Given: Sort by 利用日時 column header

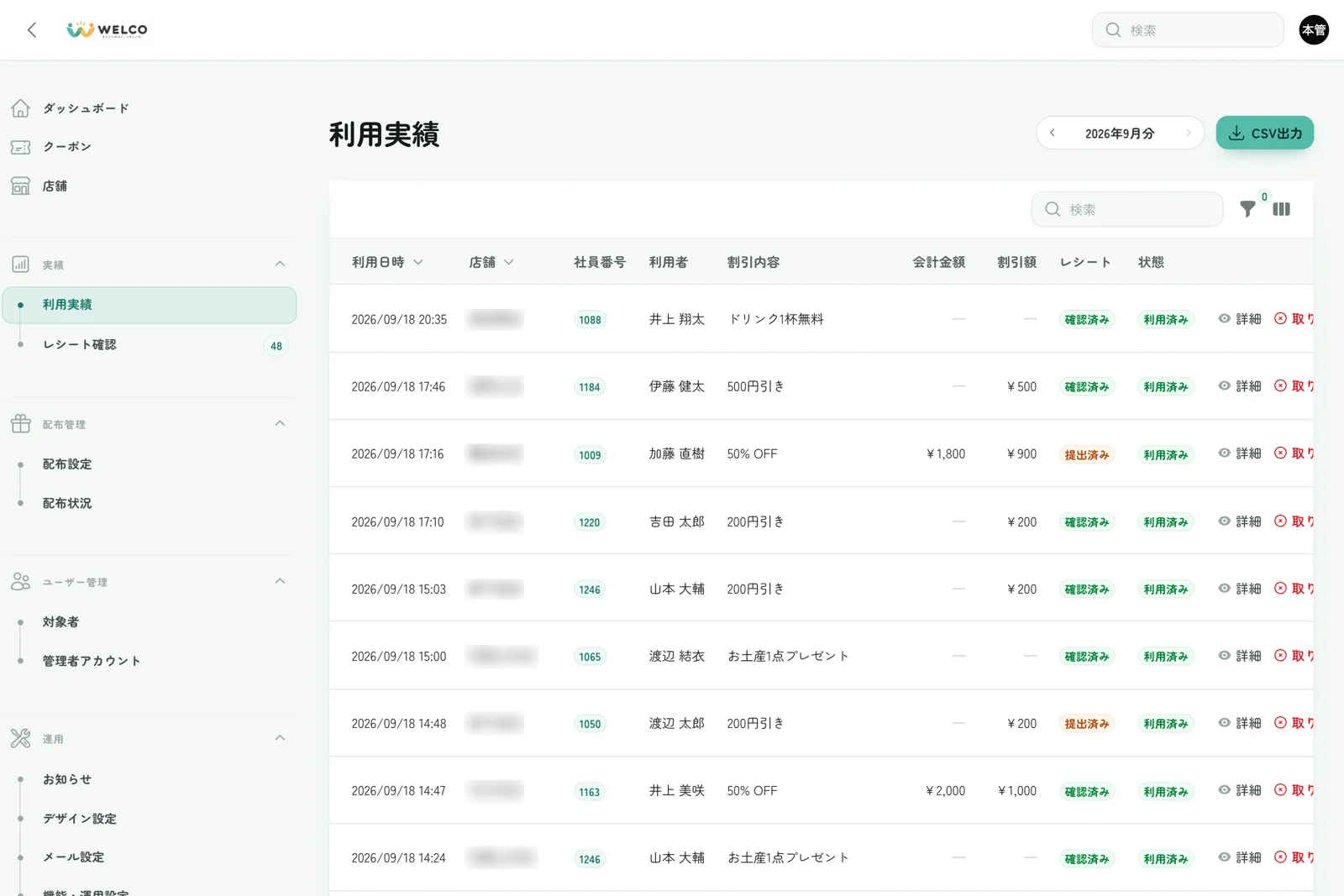Looking at the screenshot, I should click(387, 262).
